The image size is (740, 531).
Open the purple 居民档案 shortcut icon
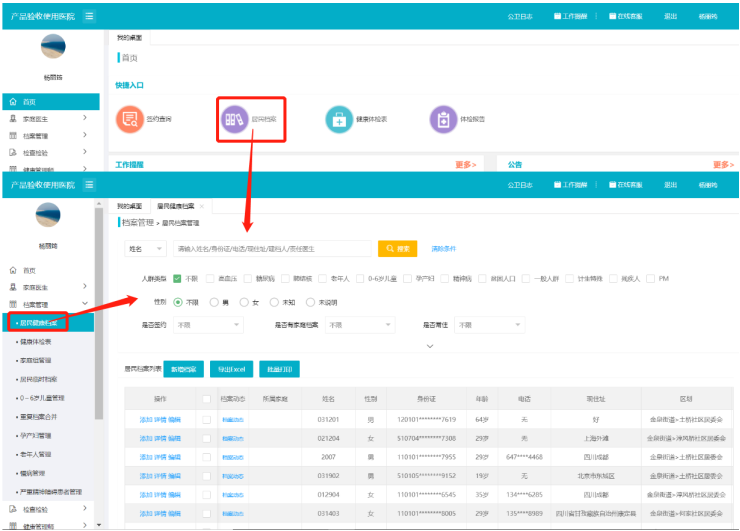tap(233, 119)
